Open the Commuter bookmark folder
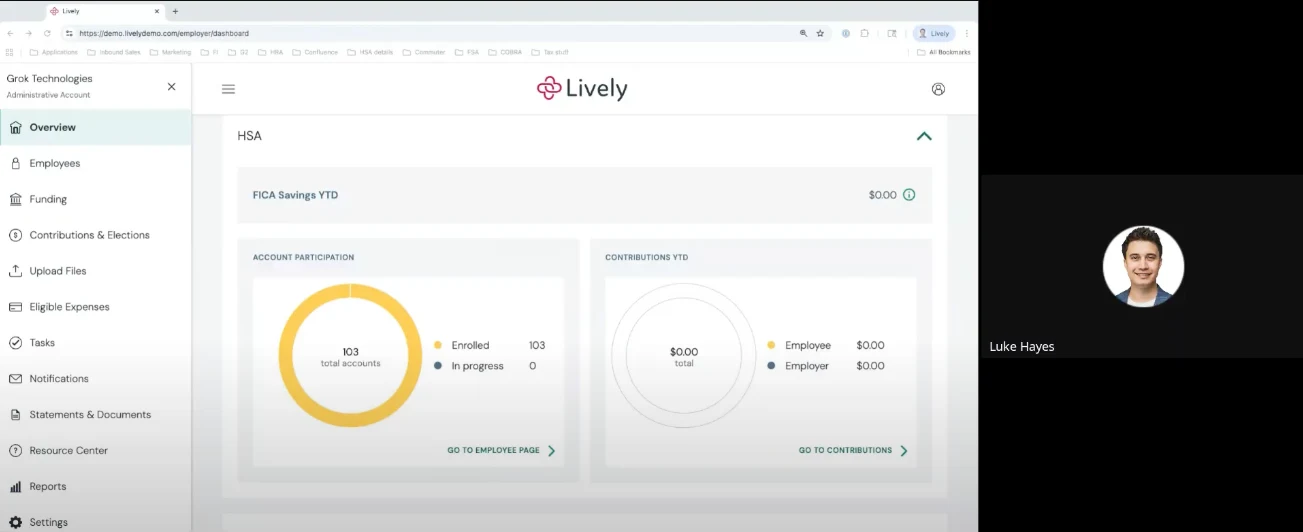This screenshot has height=532, width=1303. click(x=424, y=52)
